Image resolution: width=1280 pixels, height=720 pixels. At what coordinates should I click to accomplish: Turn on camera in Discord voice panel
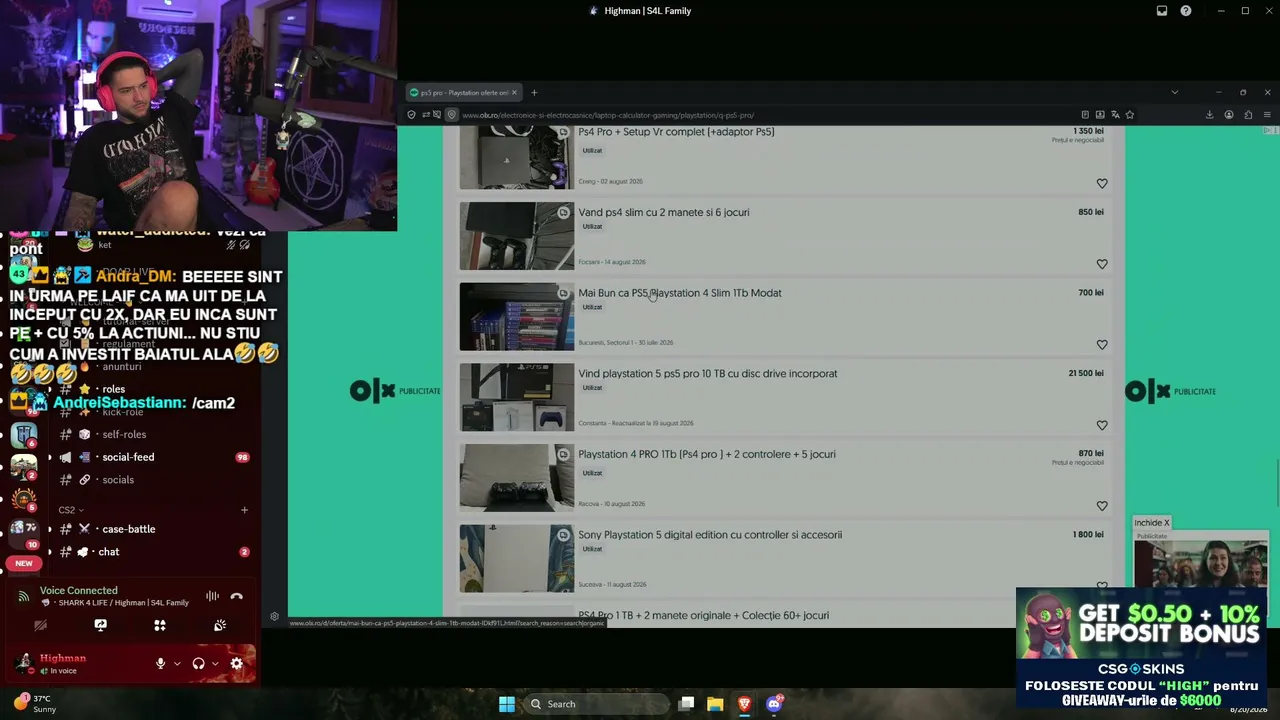[x=41, y=625]
